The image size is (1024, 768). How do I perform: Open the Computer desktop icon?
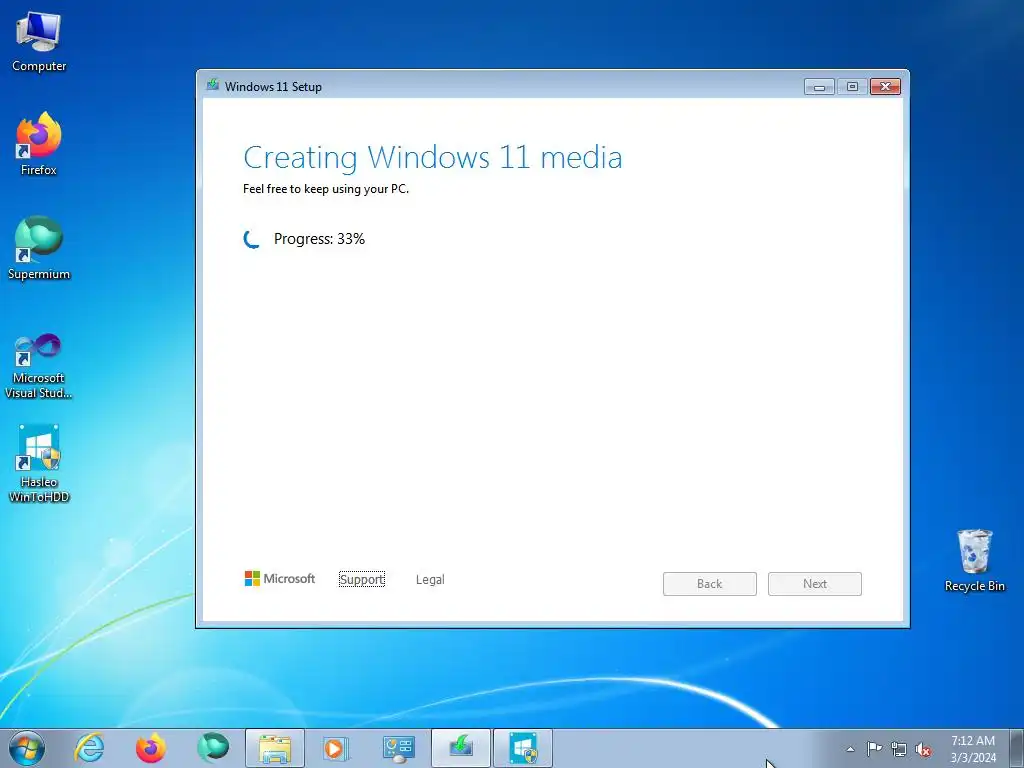39,42
